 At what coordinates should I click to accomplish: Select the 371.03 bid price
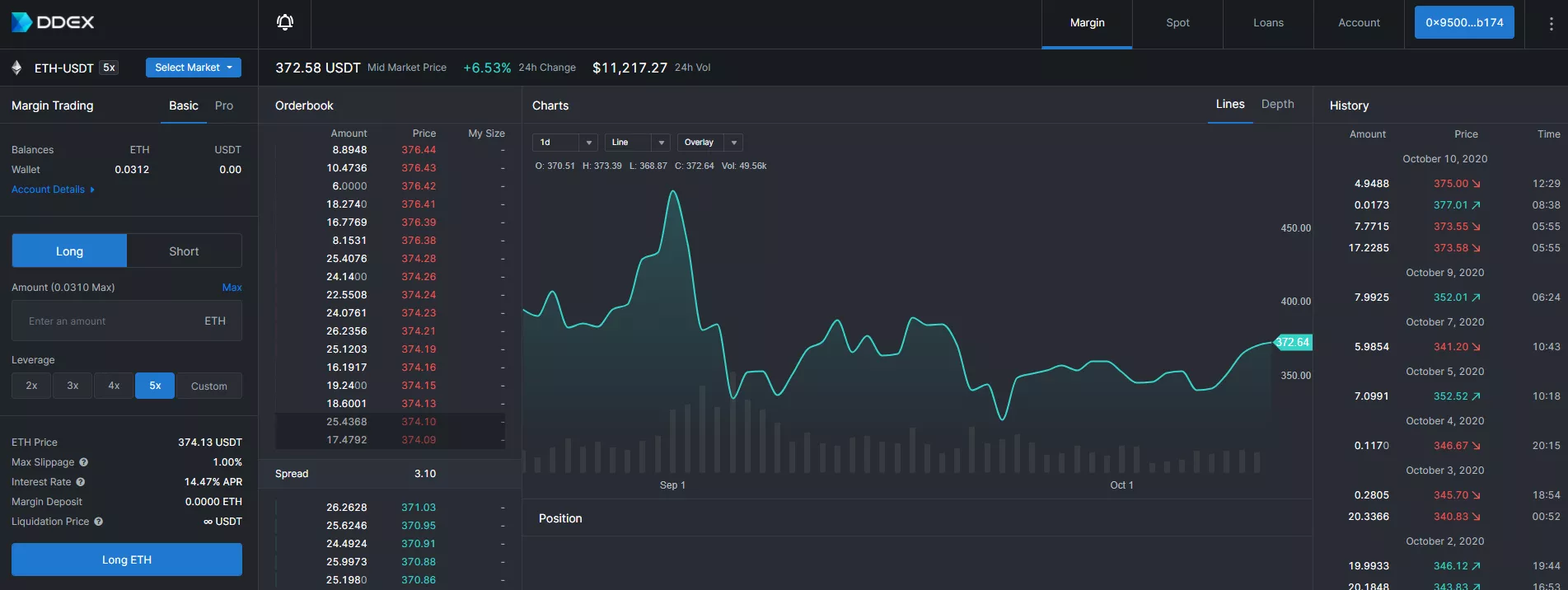point(419,508)
